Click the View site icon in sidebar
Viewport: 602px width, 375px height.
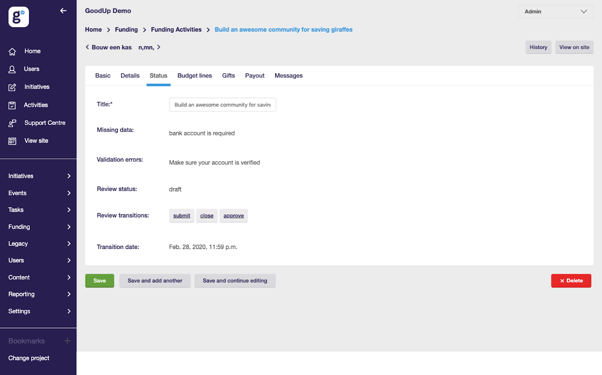coord(12,141)
